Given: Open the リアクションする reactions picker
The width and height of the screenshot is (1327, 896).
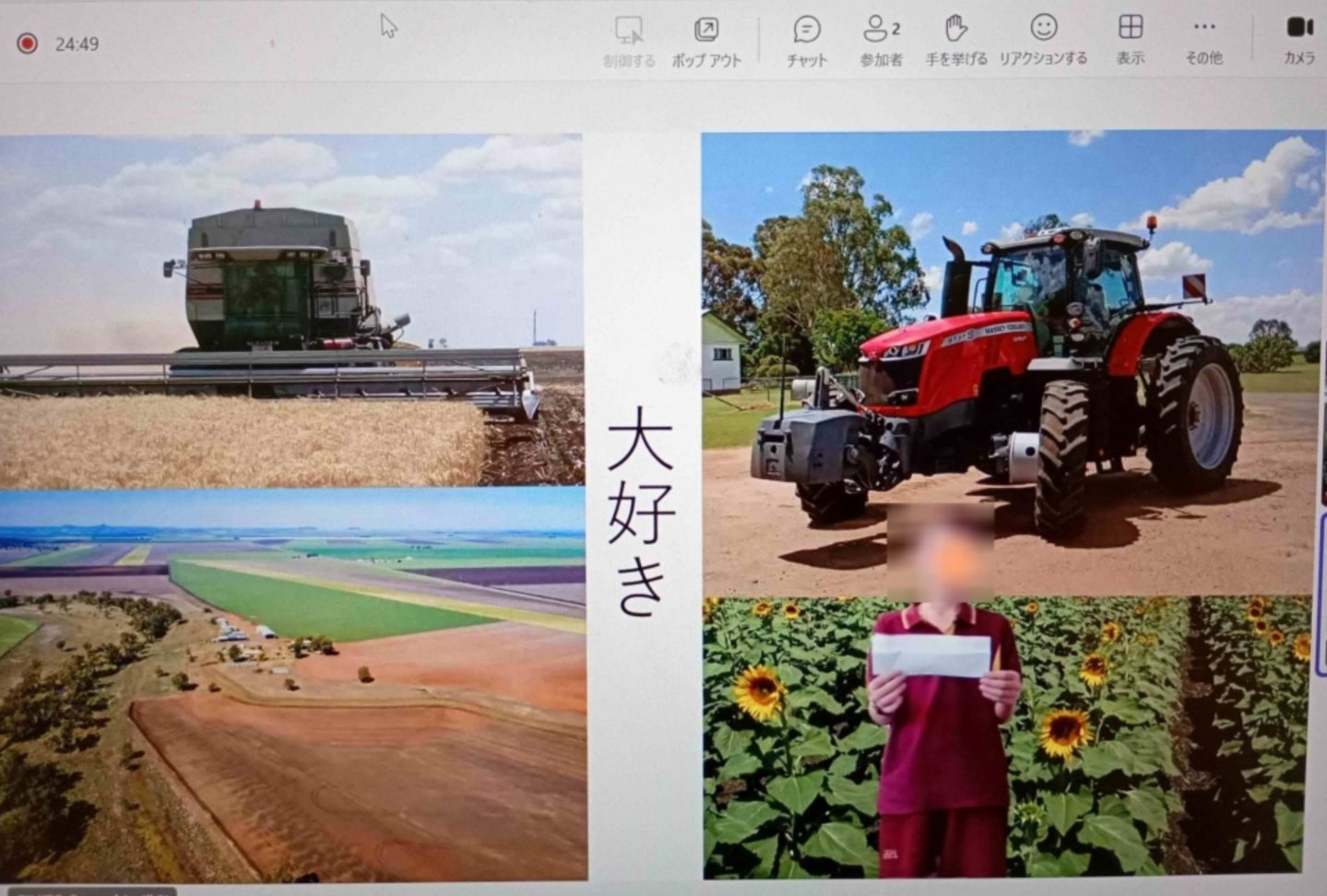Looking at the screenshot, I should click(1043, 41).
